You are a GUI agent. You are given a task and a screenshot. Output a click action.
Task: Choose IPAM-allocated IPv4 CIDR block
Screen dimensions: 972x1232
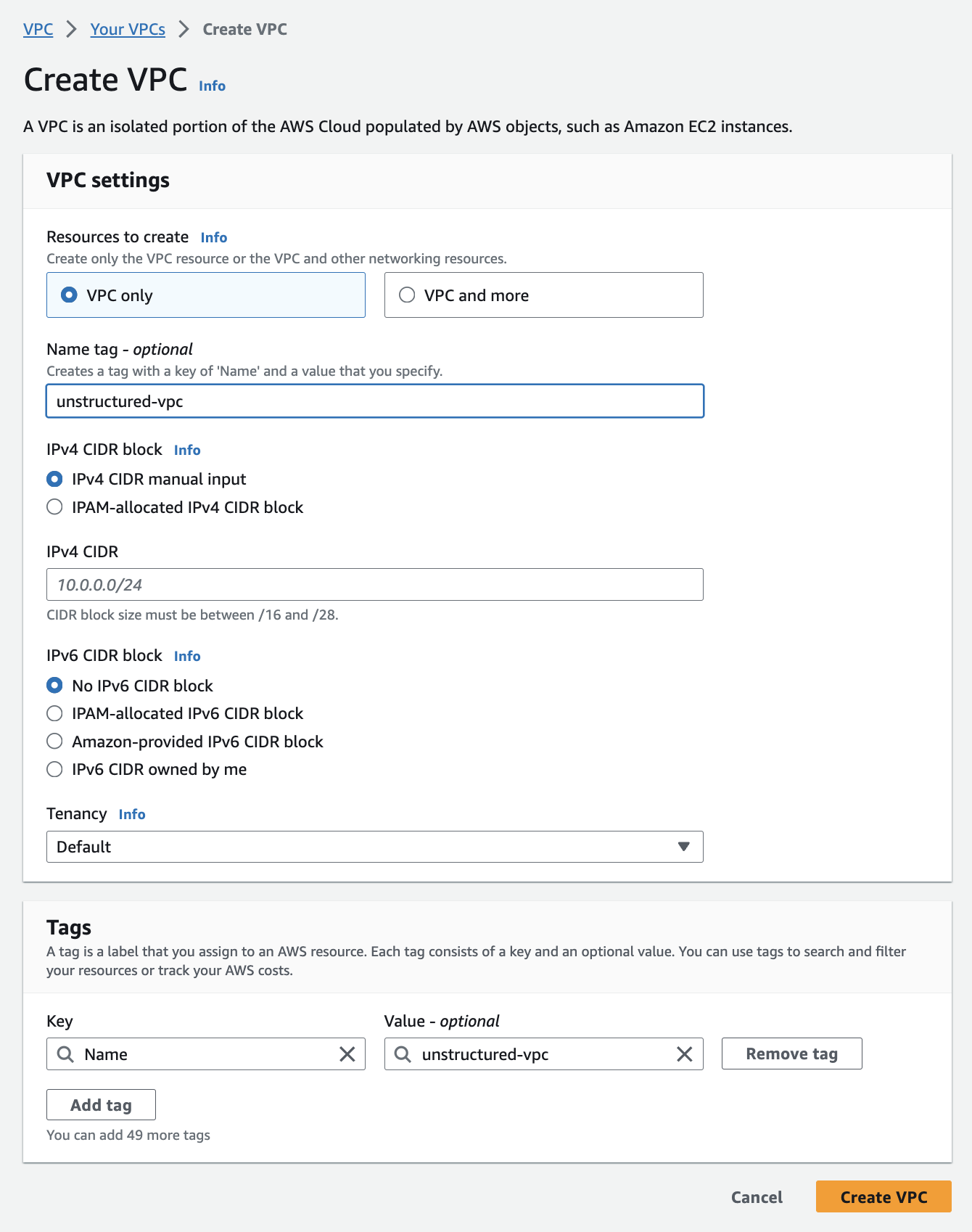pyautogui.click(x=54, y=507)
